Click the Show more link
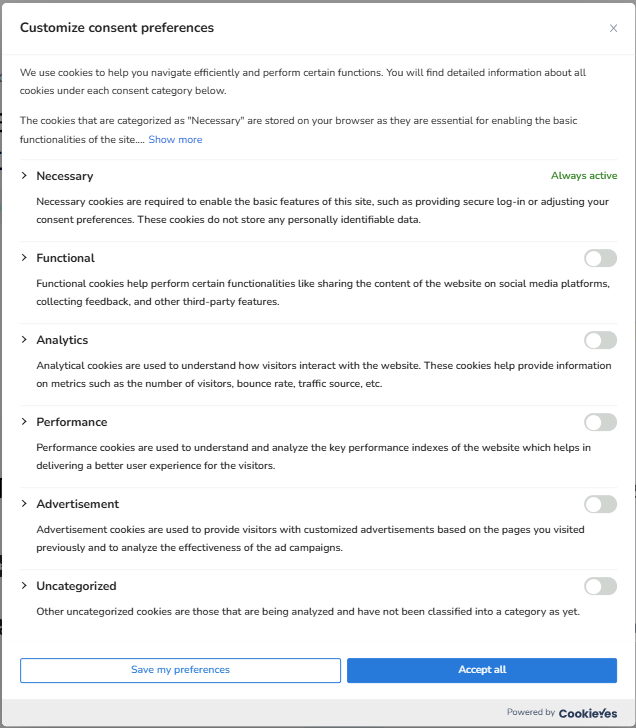 point(175,140)
